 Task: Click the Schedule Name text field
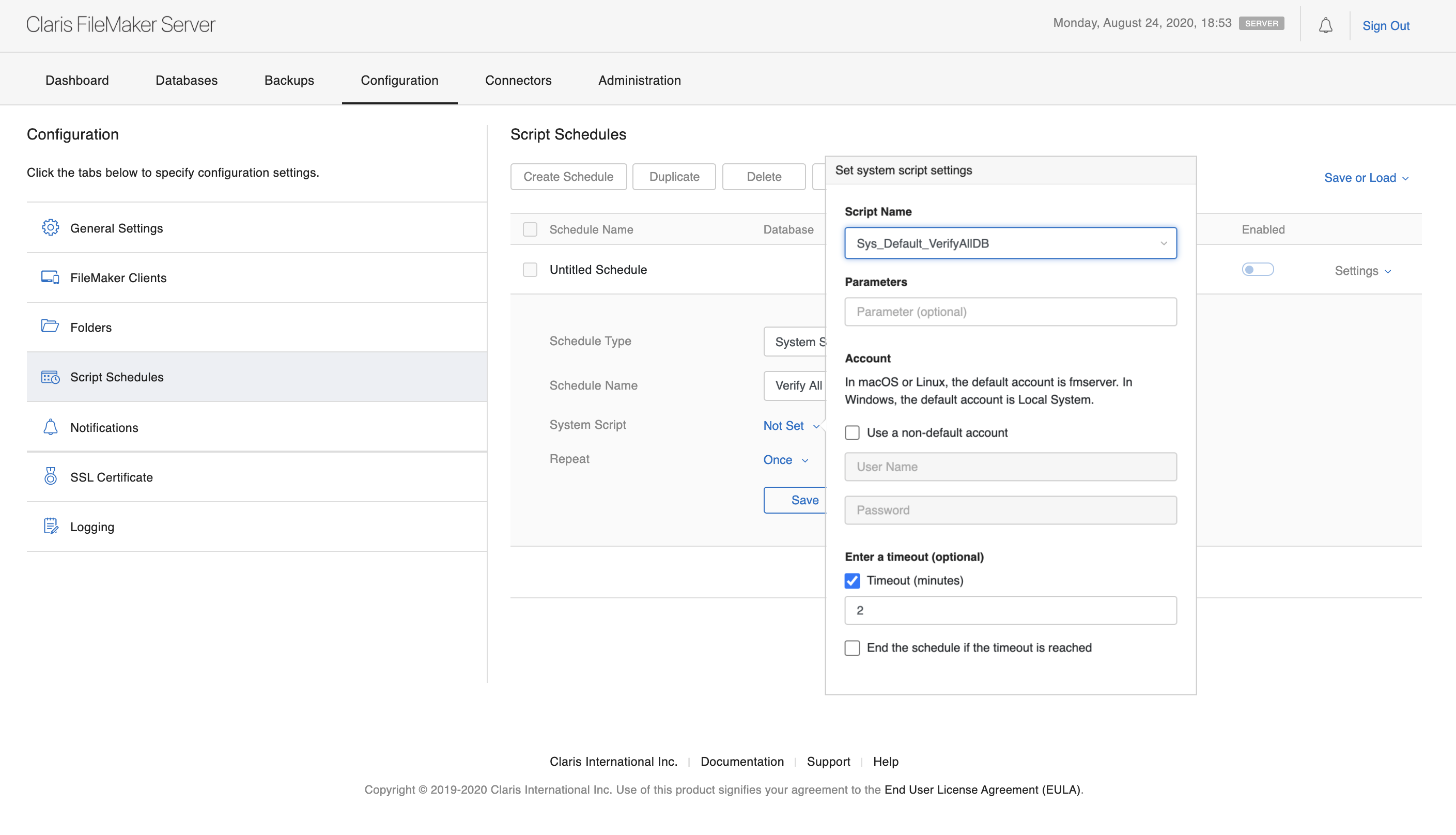794,385
